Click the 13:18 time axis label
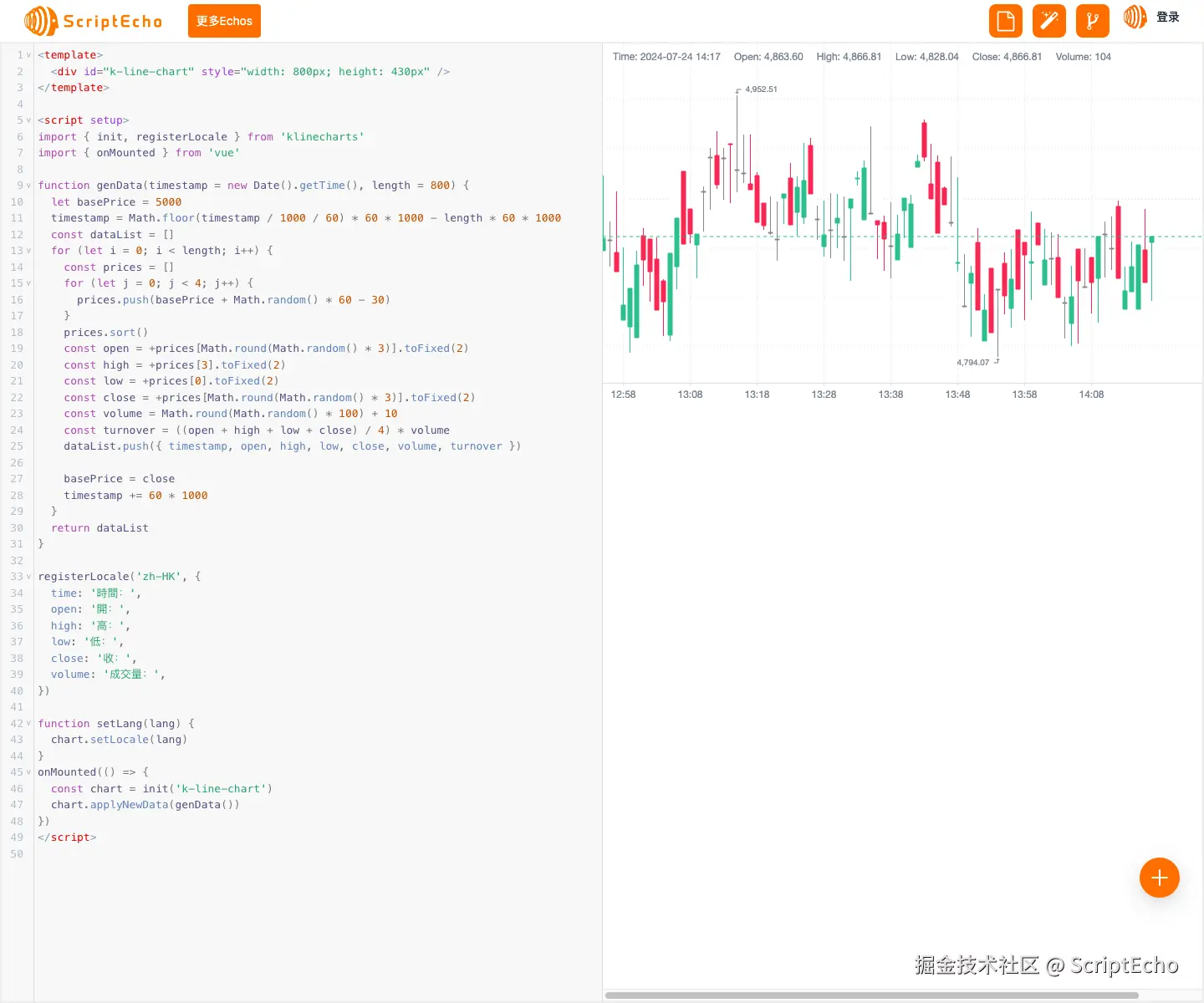 click(x=757, y=395)
